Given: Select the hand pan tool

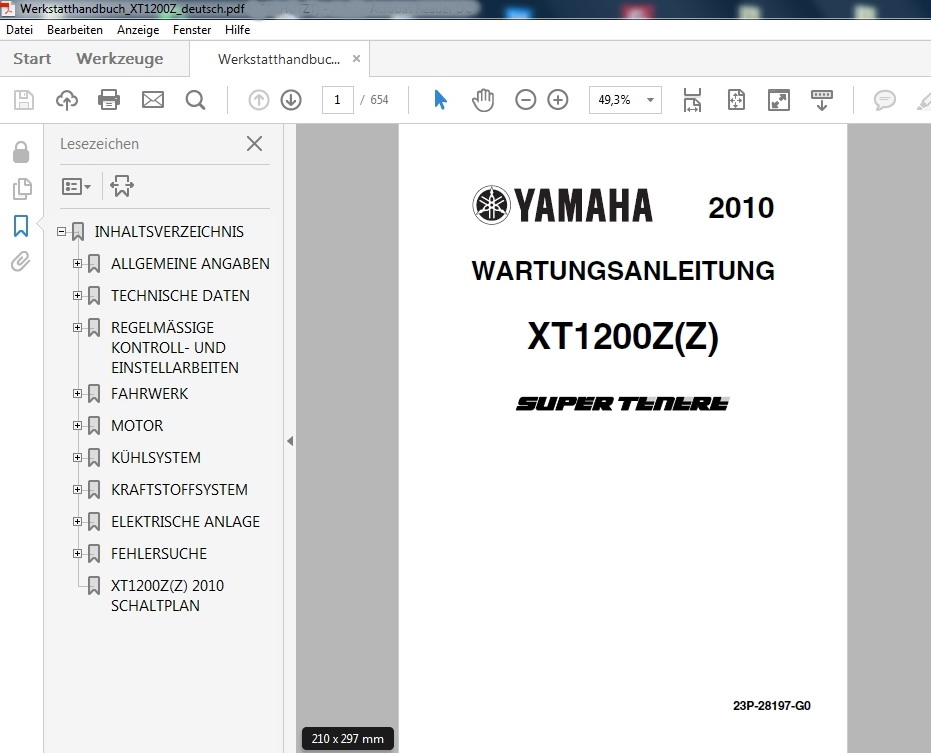Looking at the screenshot, I should (x=483, y=100).
